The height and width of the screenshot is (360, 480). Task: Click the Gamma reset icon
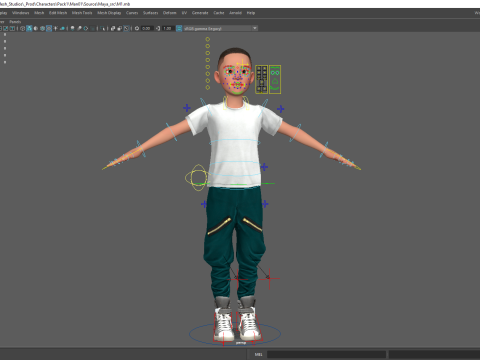(x=158, y=28)
